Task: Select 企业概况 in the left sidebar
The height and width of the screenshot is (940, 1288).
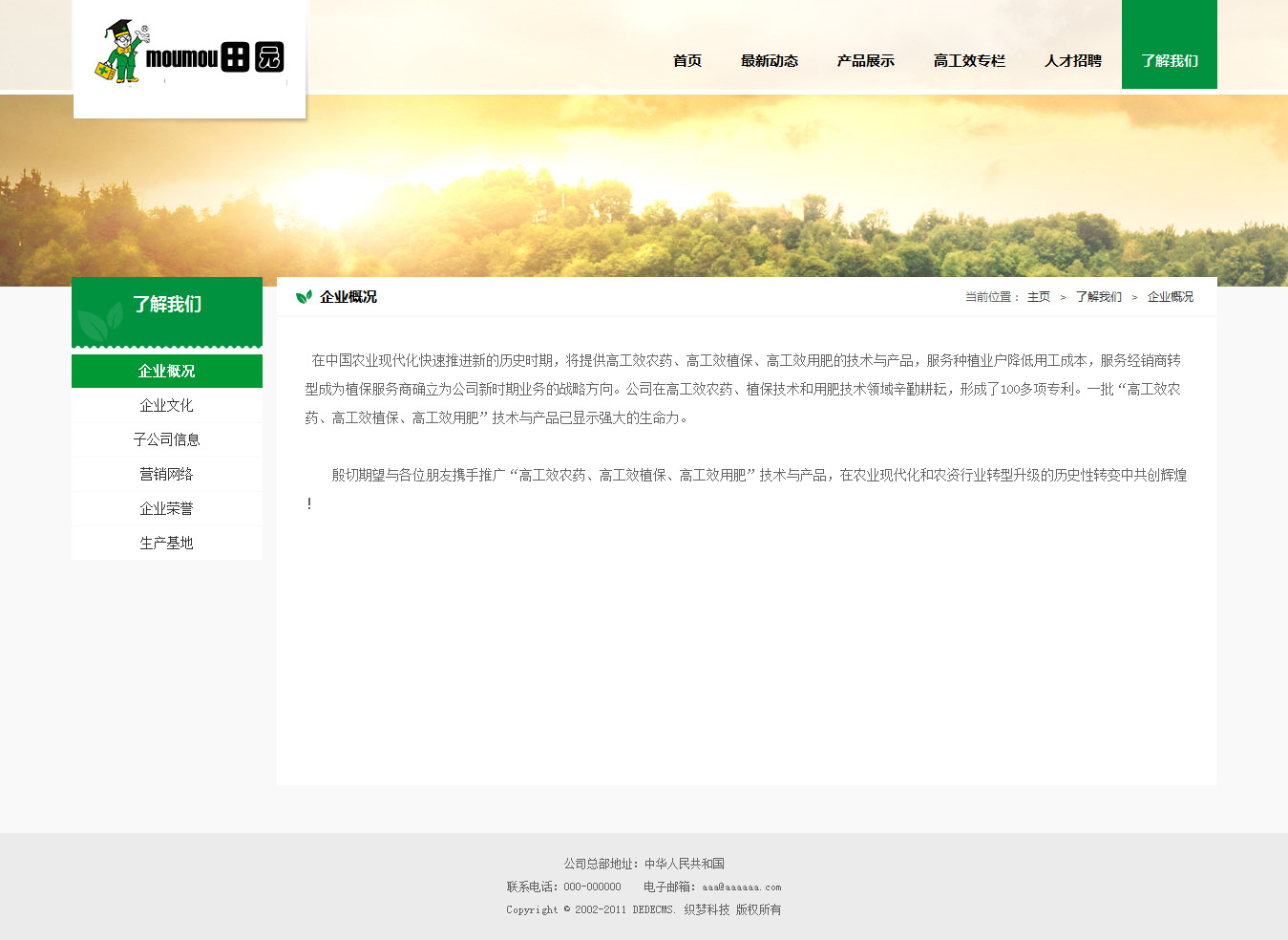Action: click(167, 371)
